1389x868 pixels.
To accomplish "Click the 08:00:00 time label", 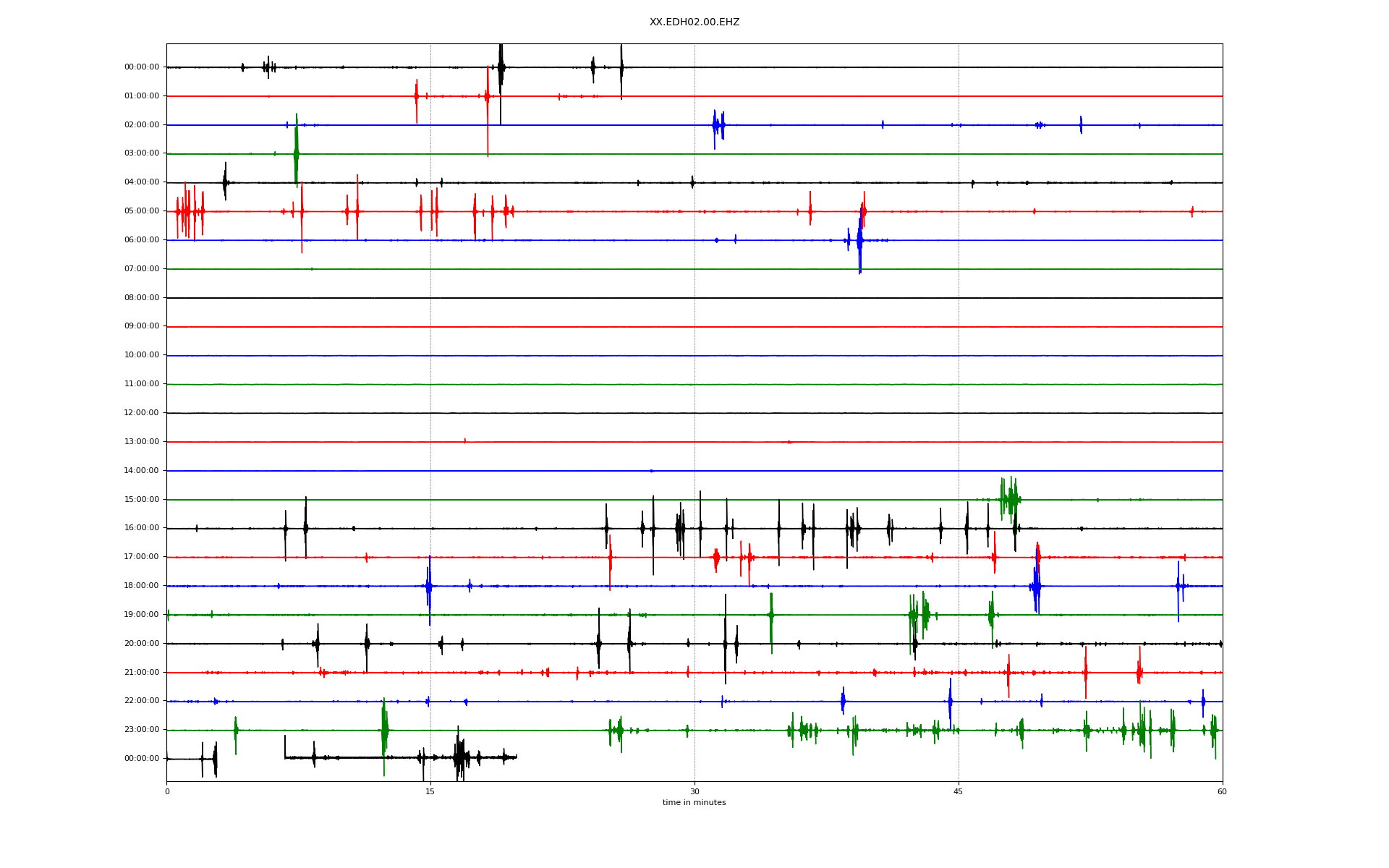I will coord(142,297).
